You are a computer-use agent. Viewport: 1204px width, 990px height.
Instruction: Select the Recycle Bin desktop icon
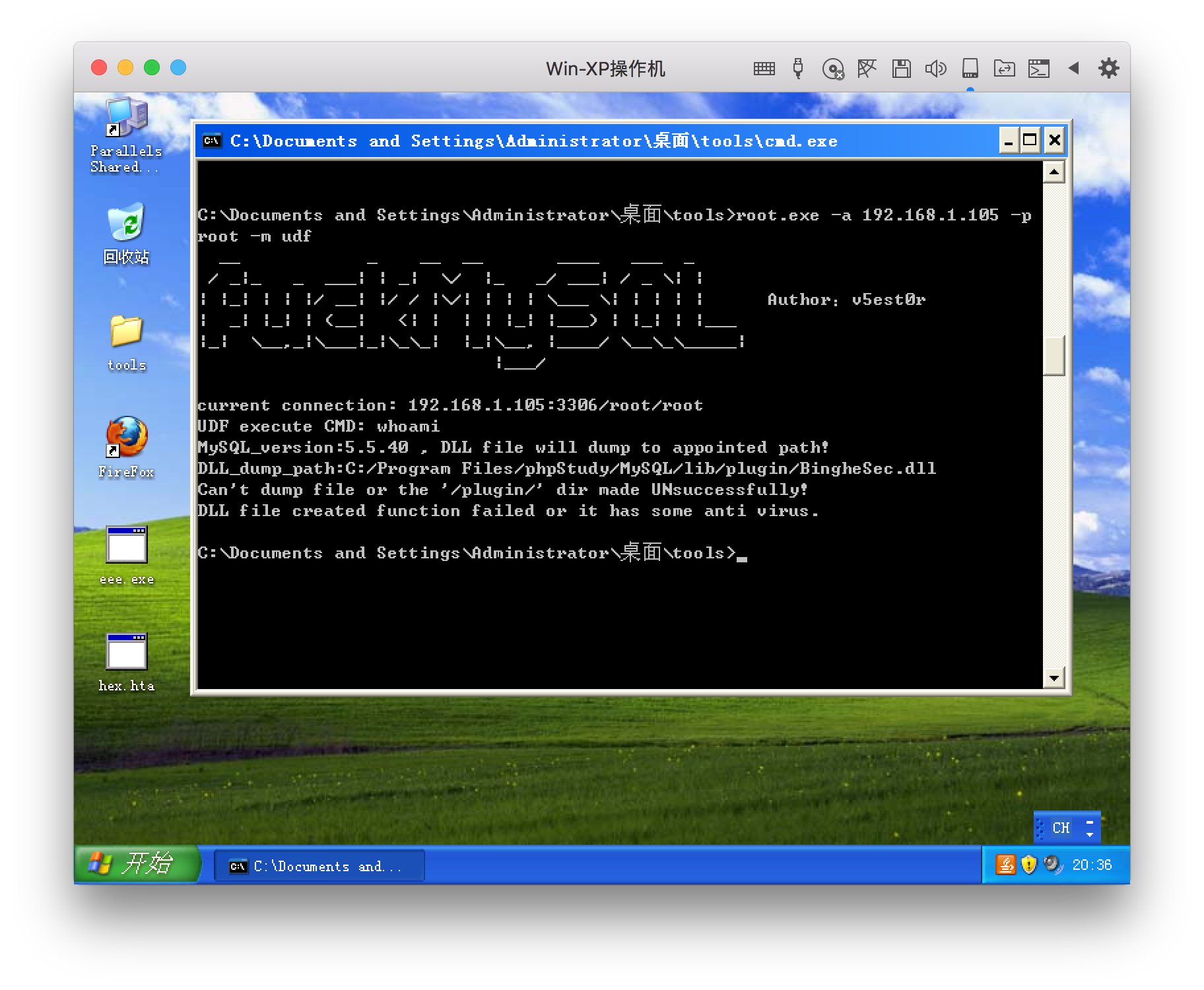pos(125,234)
